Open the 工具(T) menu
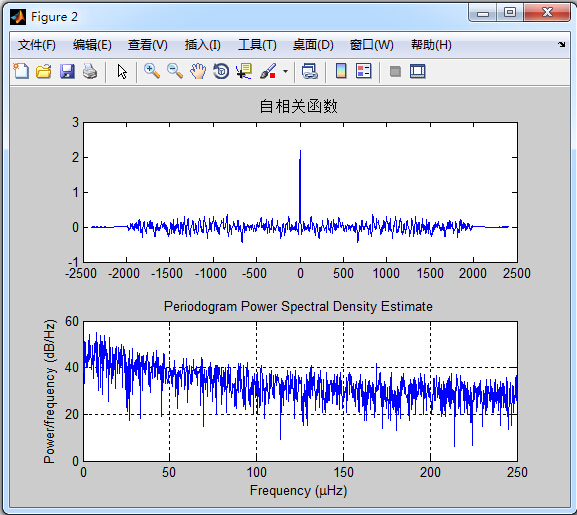577x515 pixels. coord(257,45)
